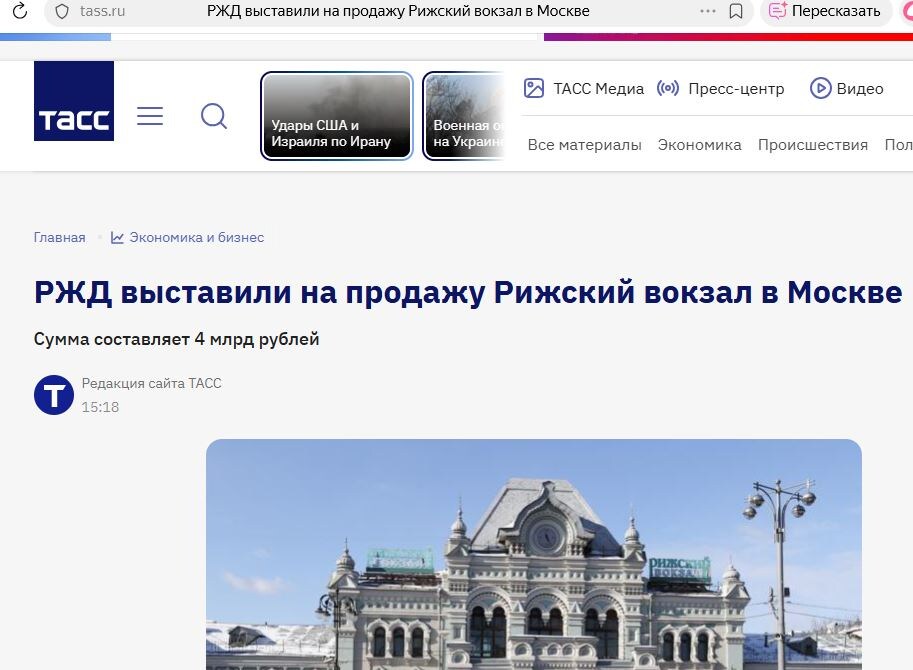The image size is (913, 670).
Task: Click the round T author avatar
Action: pyautogui.click(x=54, y=395)
